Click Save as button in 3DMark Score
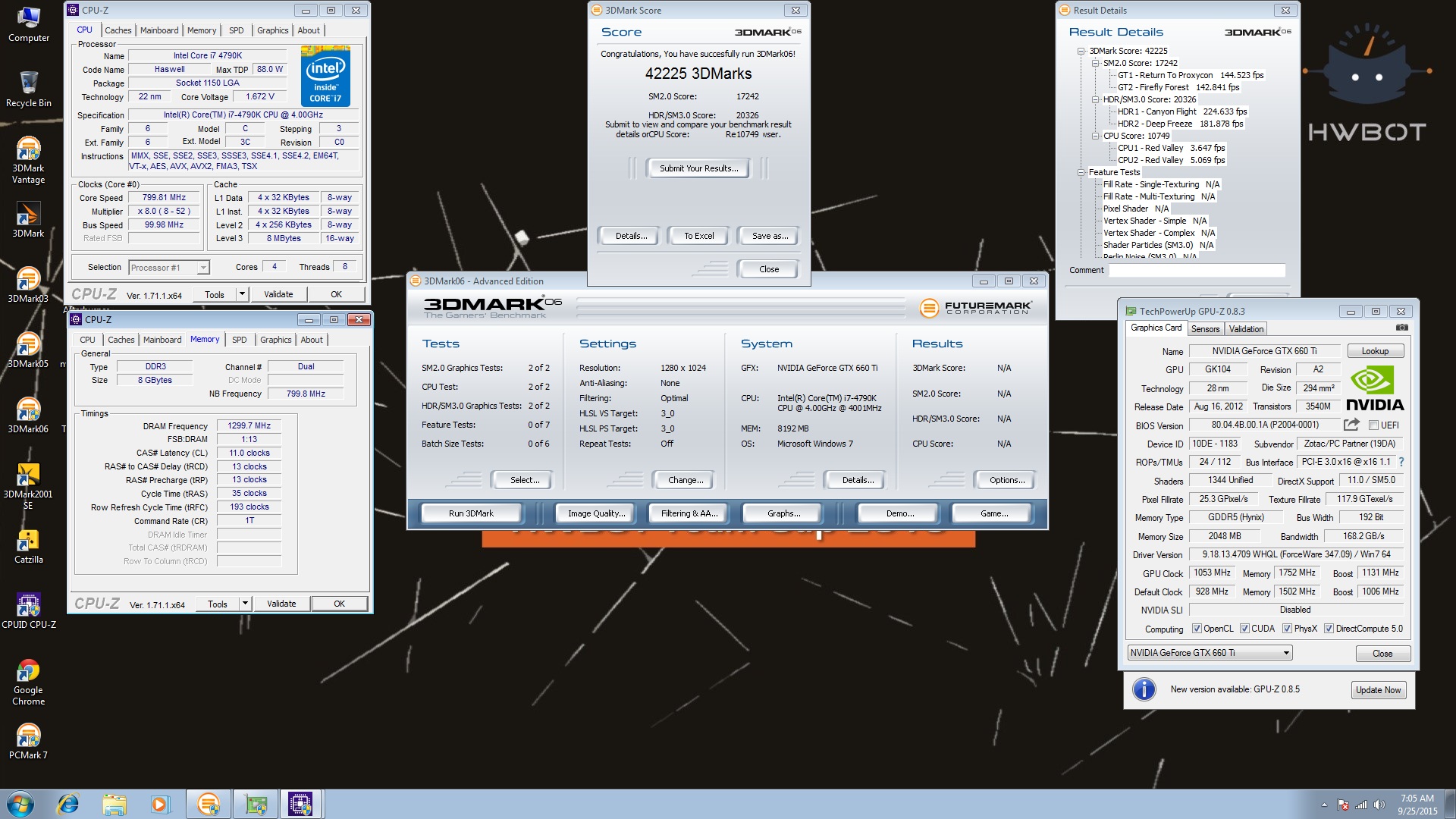 (x=770, y=236)
